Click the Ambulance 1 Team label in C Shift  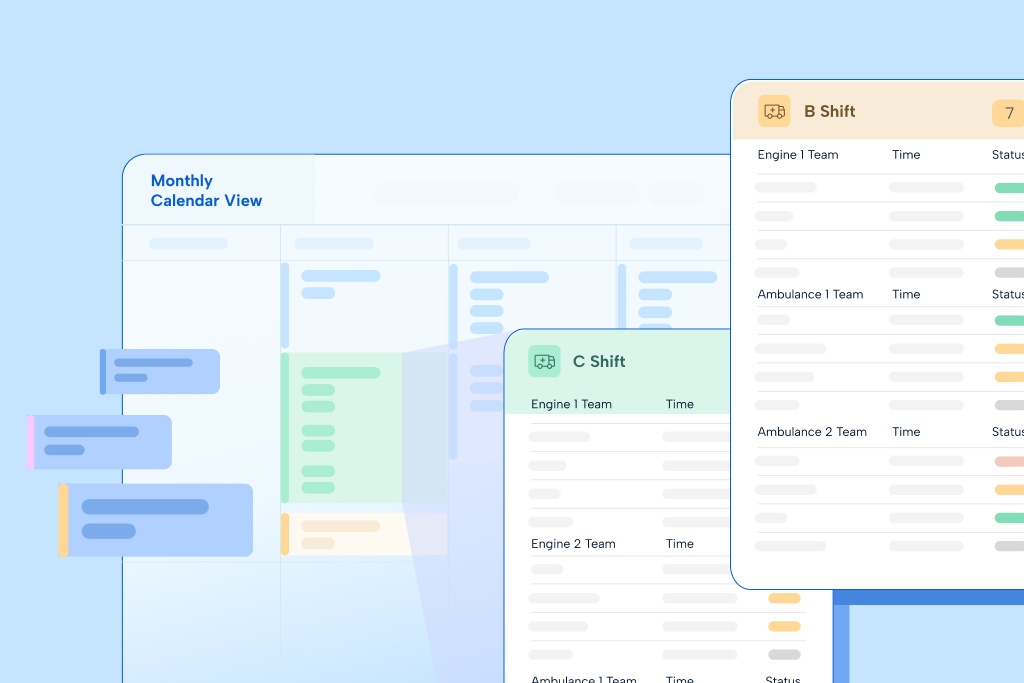pyautogui.click(x=582, y=678)
